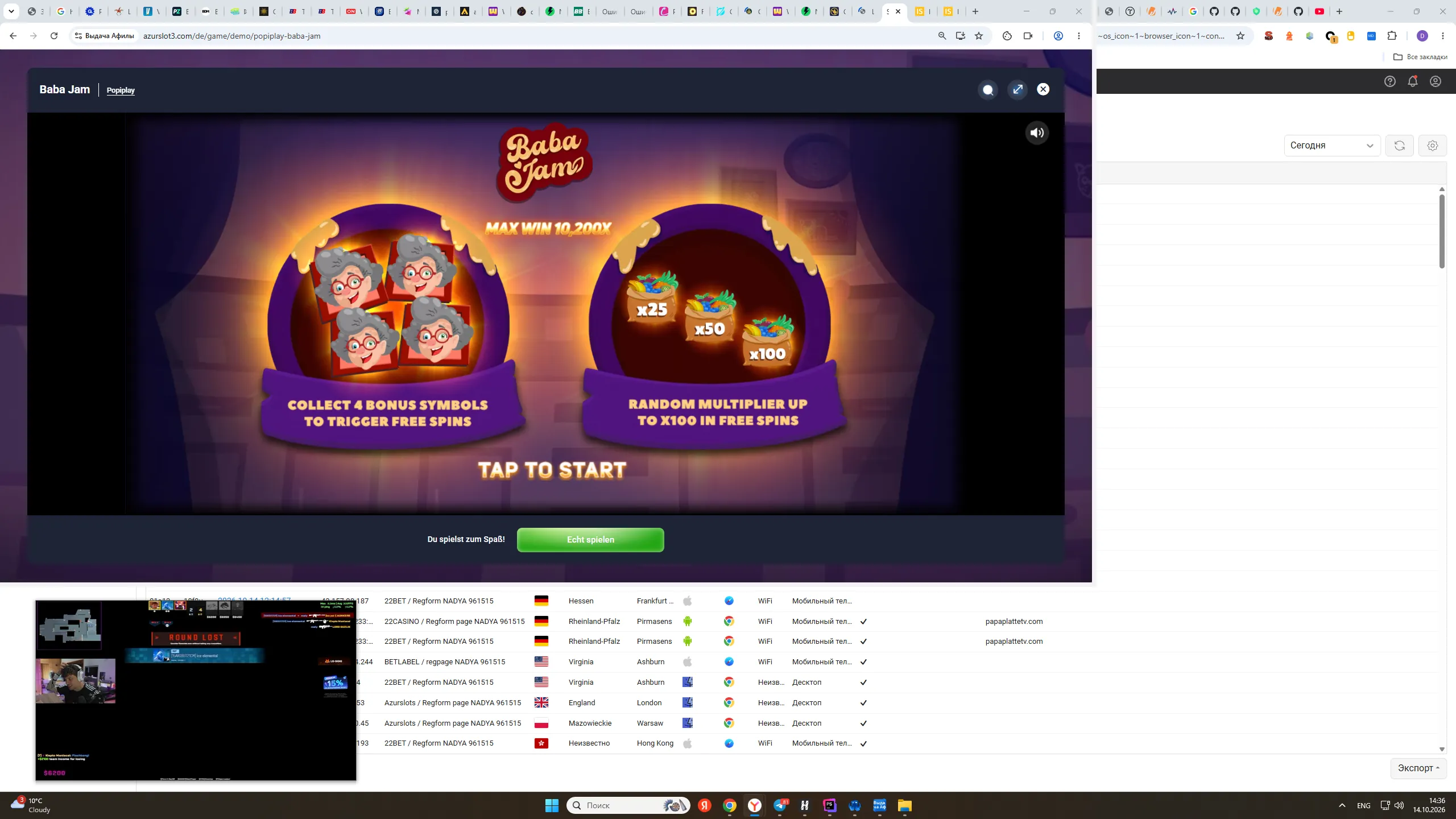The image size is (1456, 819).
Task: Open the ENG language indicator in system tray
Action: click(x=1363, y=805)
